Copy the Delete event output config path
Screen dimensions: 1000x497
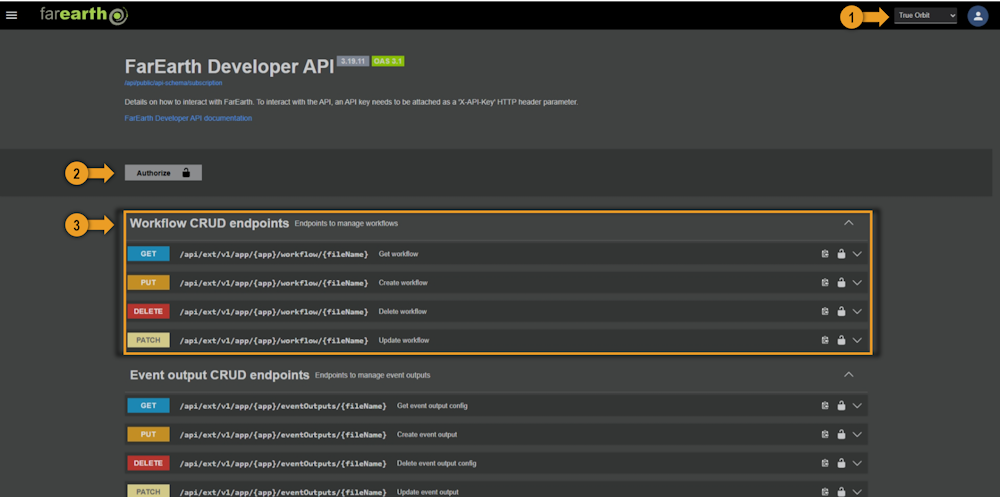coord(825,463)
